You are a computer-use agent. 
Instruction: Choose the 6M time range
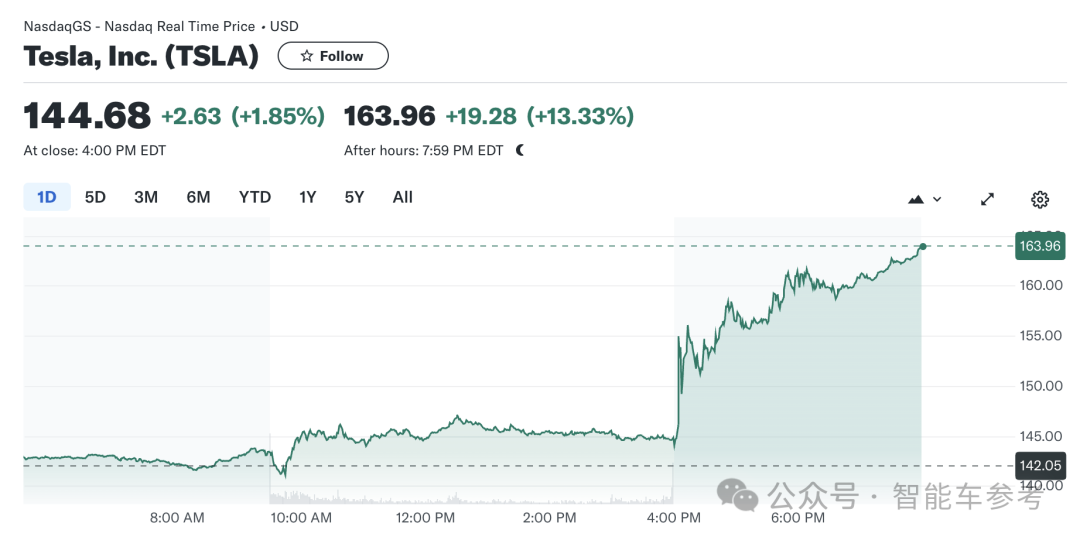(198, 197)
